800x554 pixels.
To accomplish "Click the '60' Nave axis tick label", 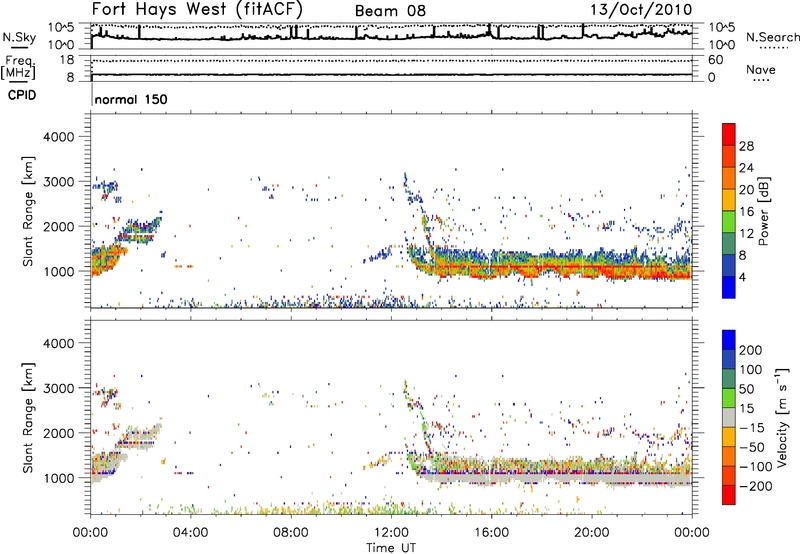I will [x=716, y=60].
